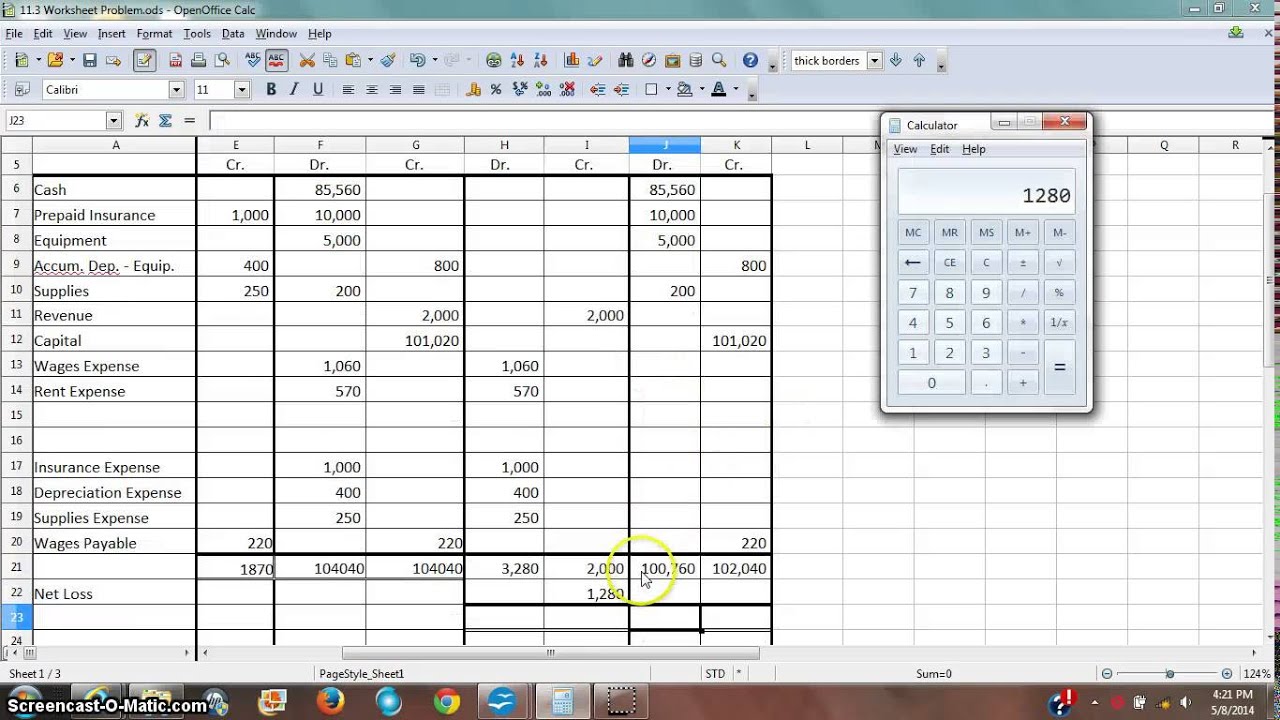The width and height of the screenshot is (1280, 720).
Task: Click Sort Ascending icon
Action: [517, 61]
